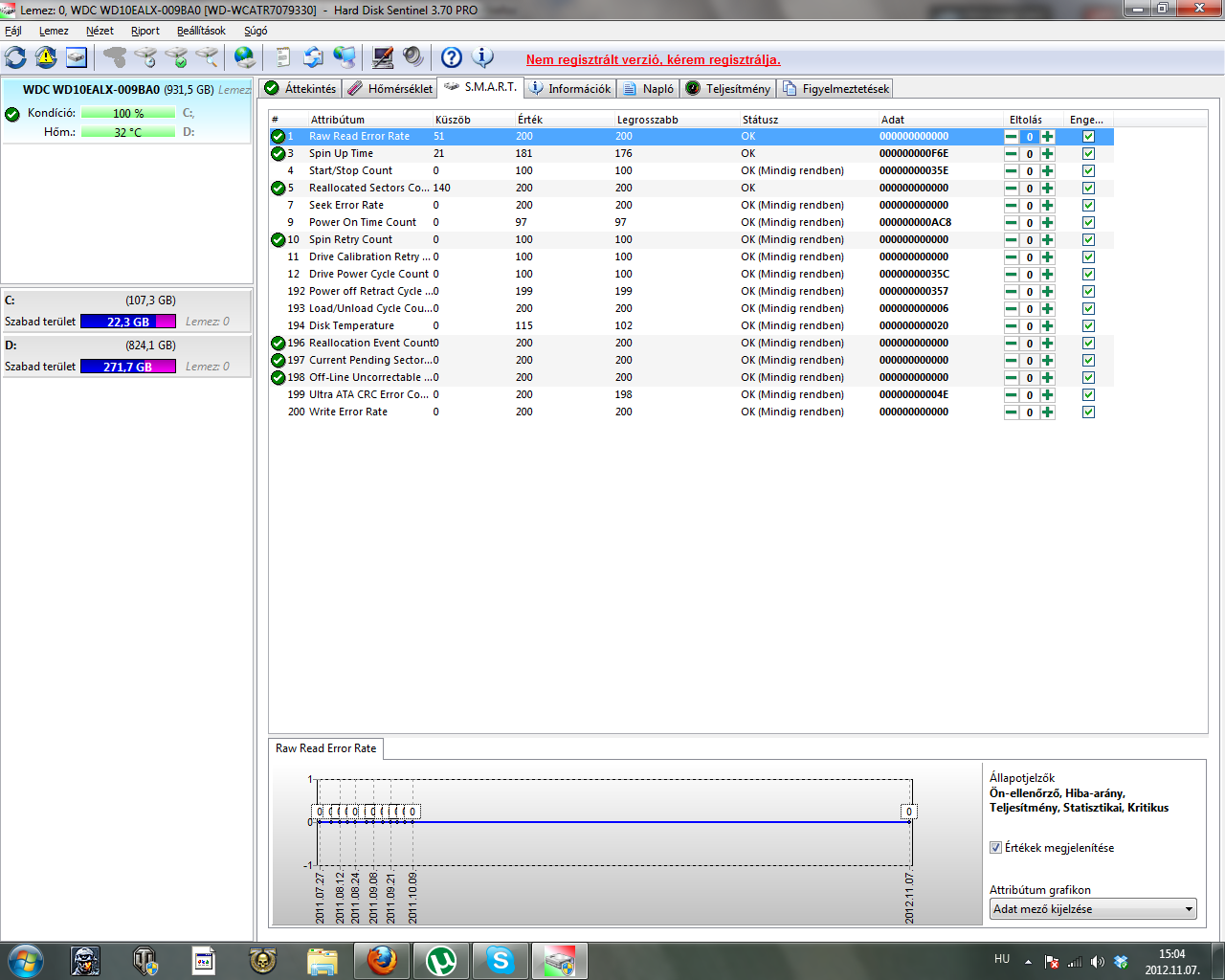The height and width of the screenshot is (980, 1225).
Task: Switch to the Napló tab
Action: [649, 88]
